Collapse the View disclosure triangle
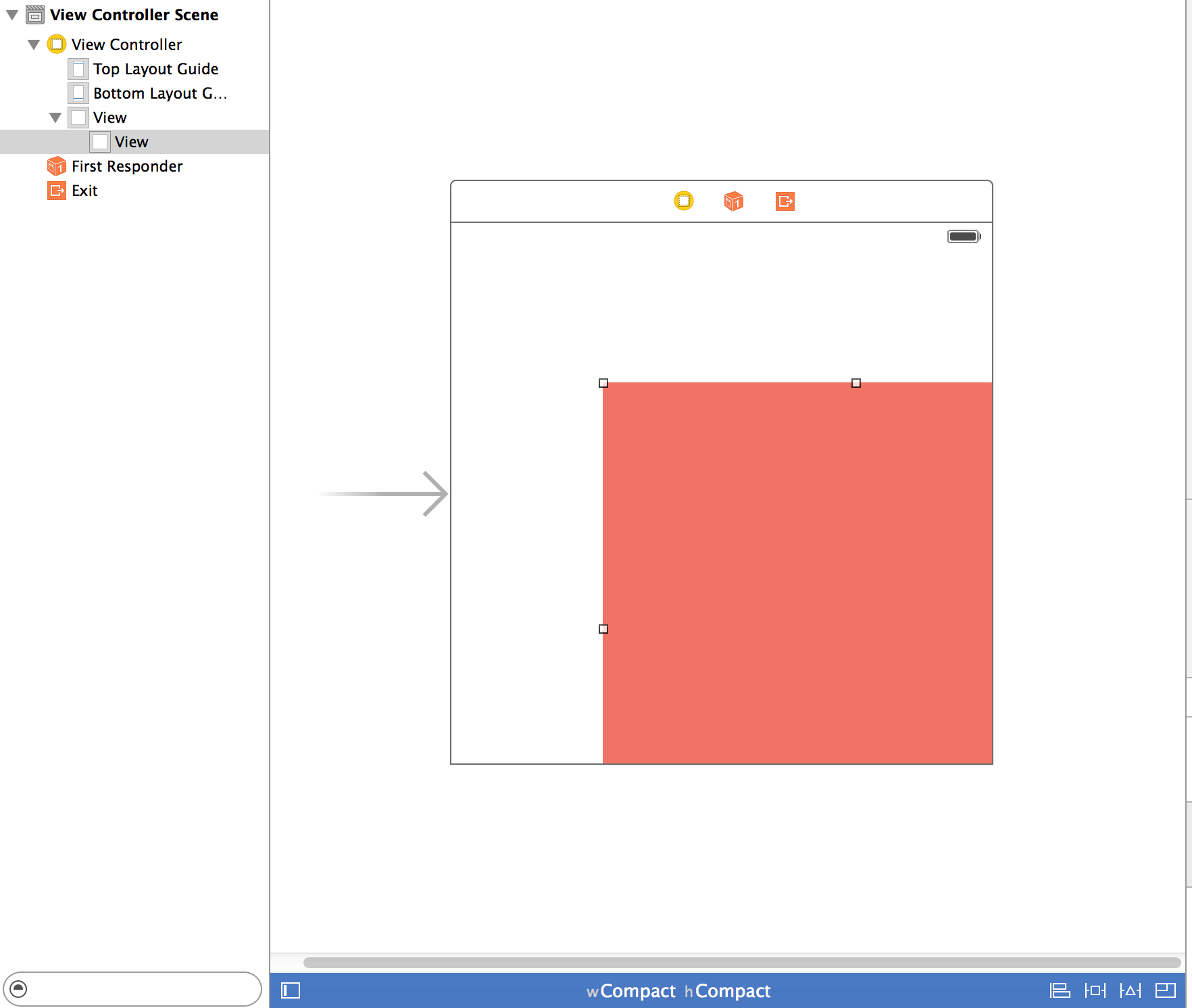Image resolution: width=1192 pixels, height=1008 pixels. point(55,117)
